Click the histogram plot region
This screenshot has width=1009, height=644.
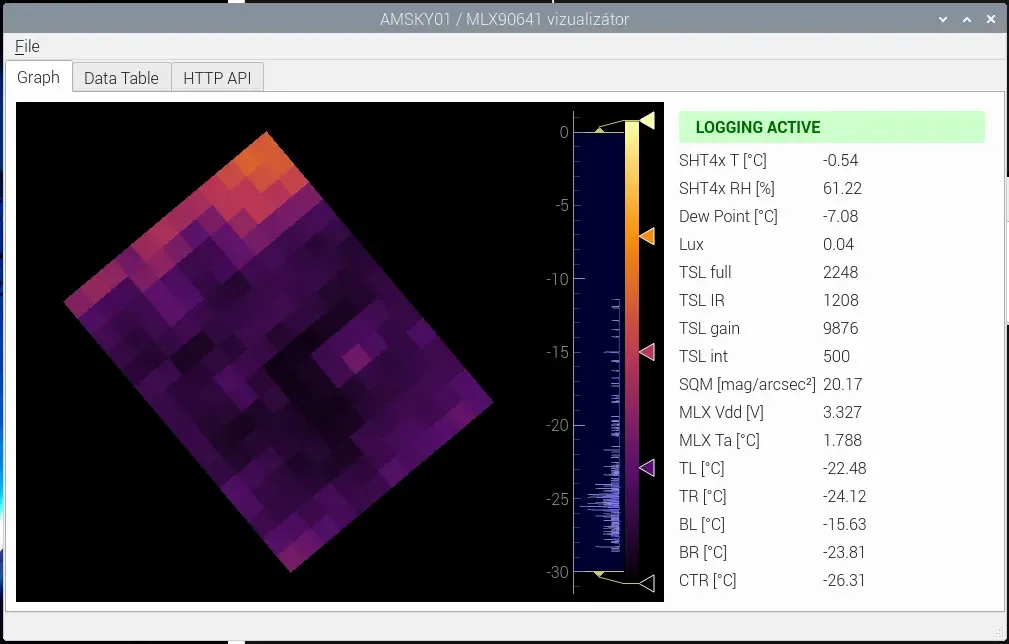click(x=598, y=352)
